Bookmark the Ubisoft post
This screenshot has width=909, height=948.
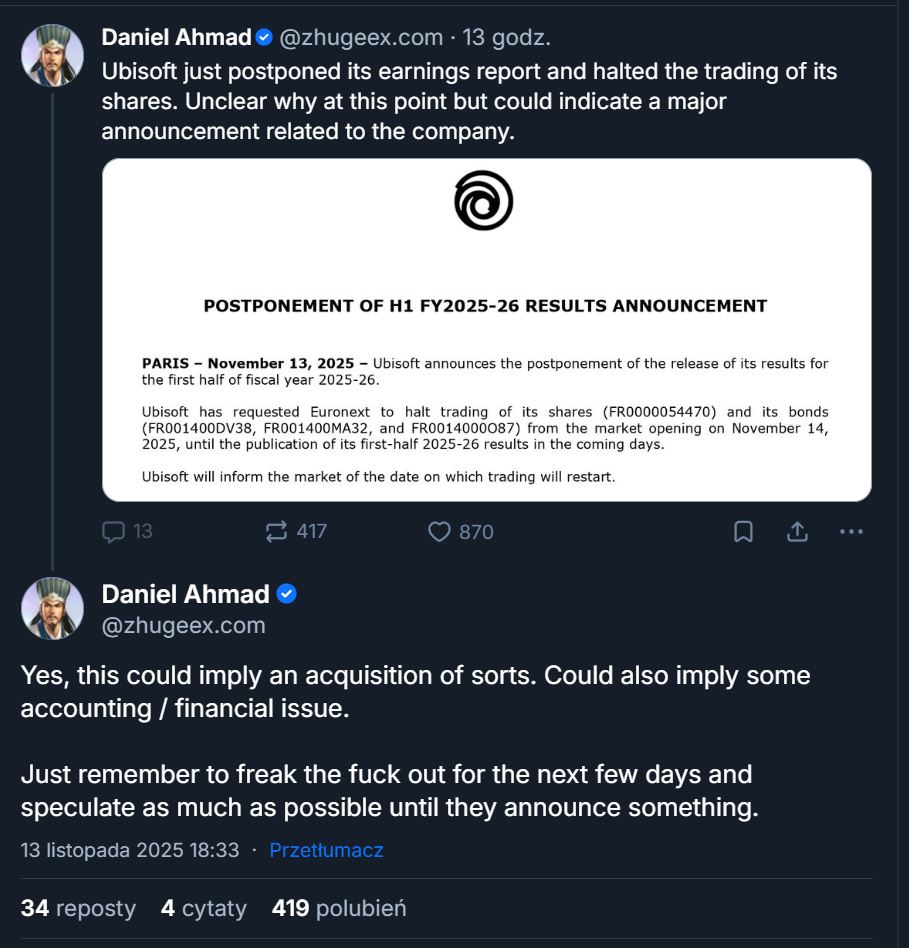click(743, 532)
